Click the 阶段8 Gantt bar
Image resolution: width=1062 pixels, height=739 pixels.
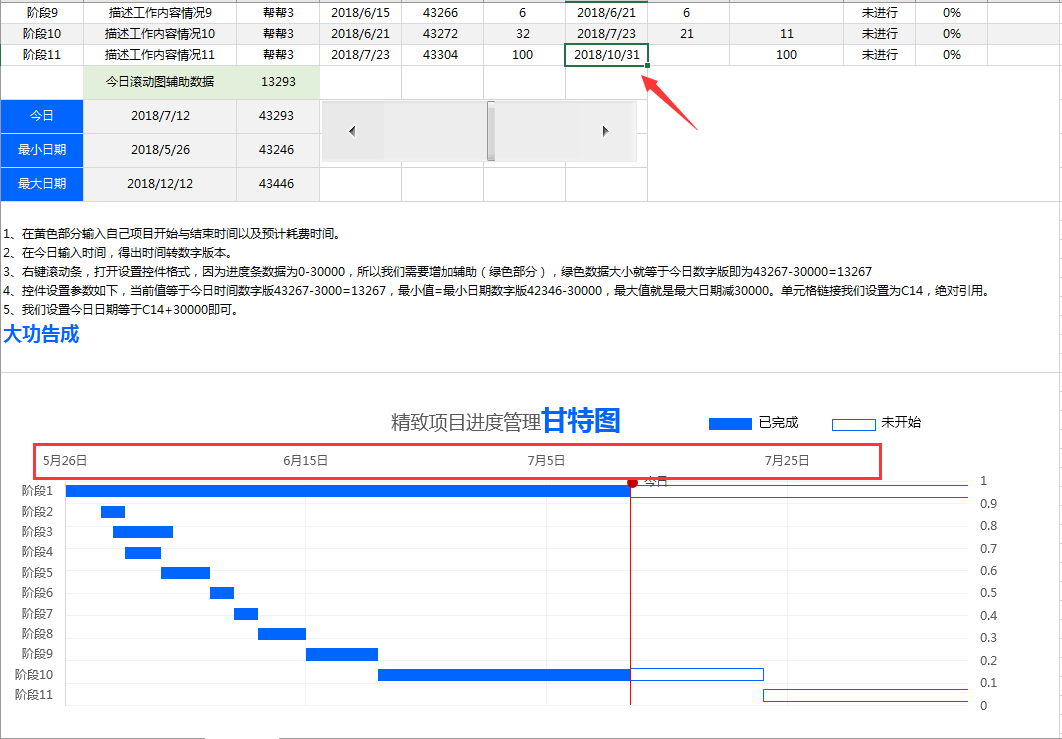coord(282,634)
